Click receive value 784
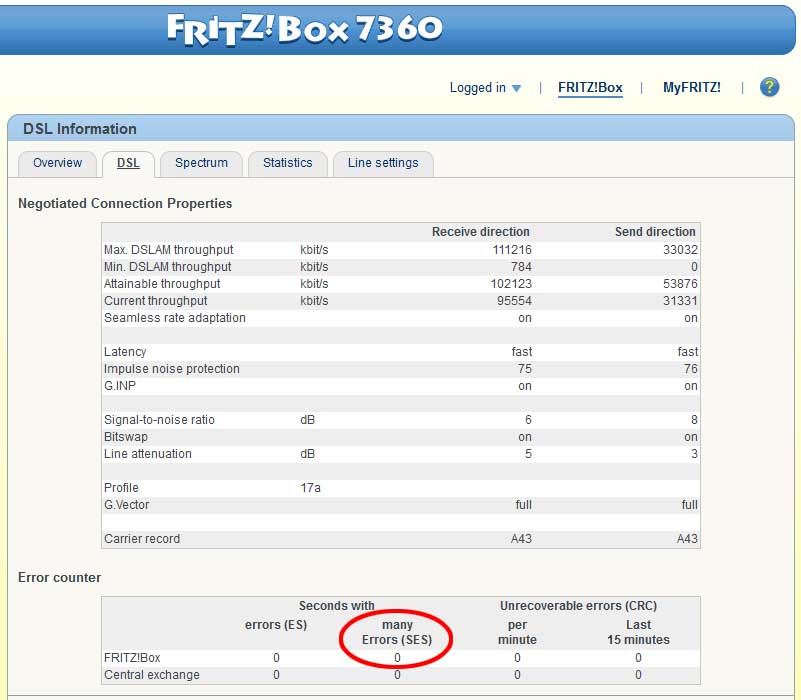This screenshot has height=700, width=801. pyautogui.click(x=521, y=267)
